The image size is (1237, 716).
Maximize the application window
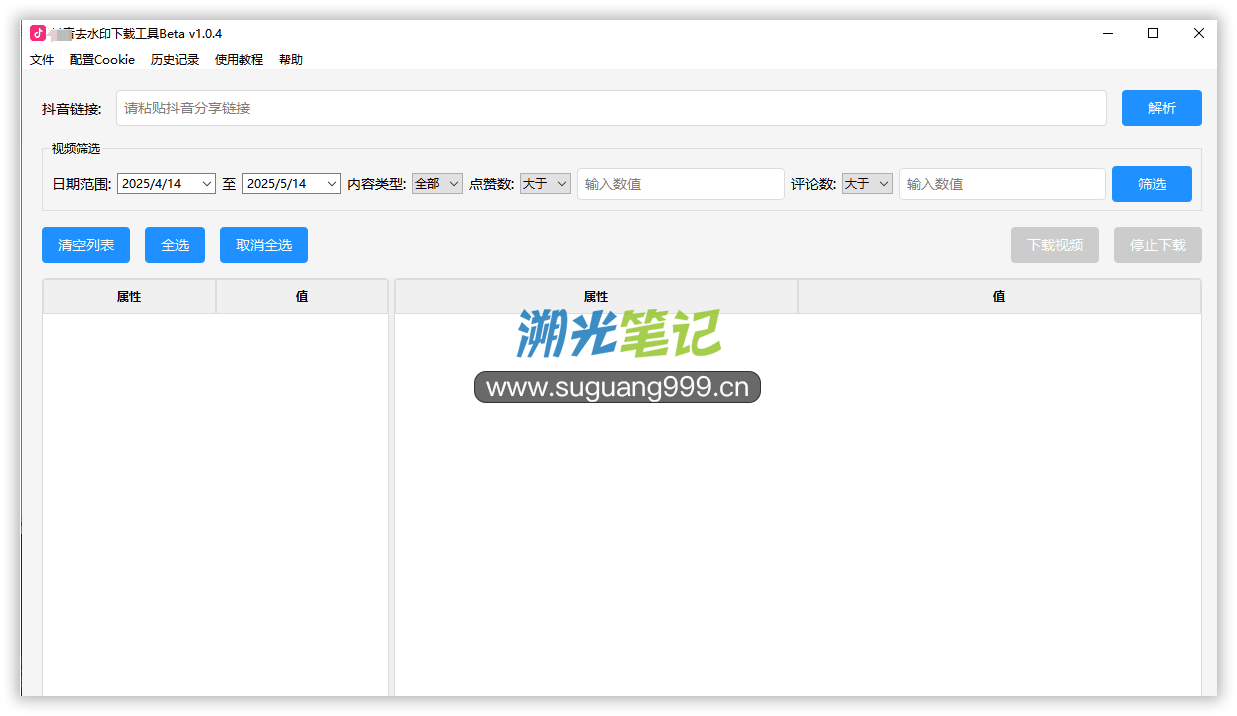[1153, 33]
